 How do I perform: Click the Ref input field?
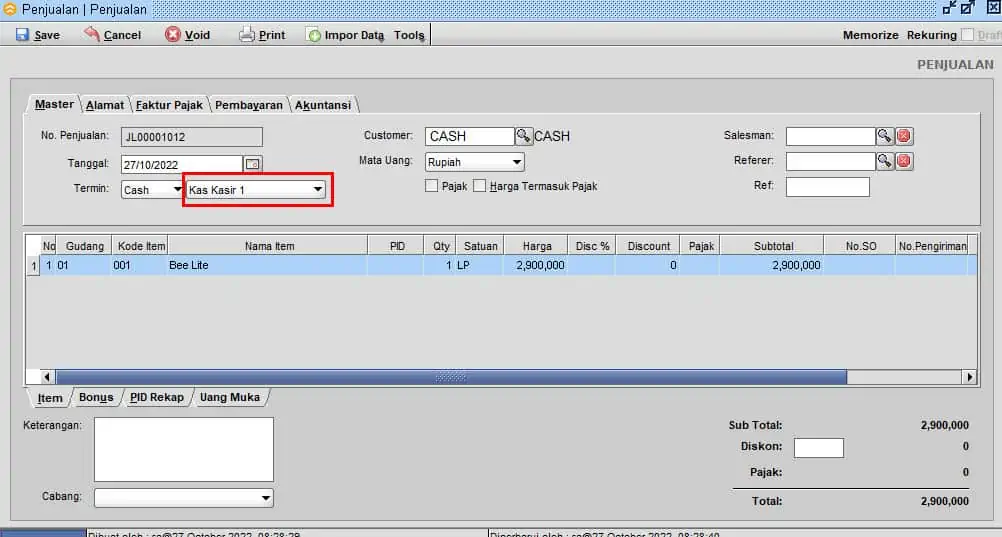click(x=828, y=187)
